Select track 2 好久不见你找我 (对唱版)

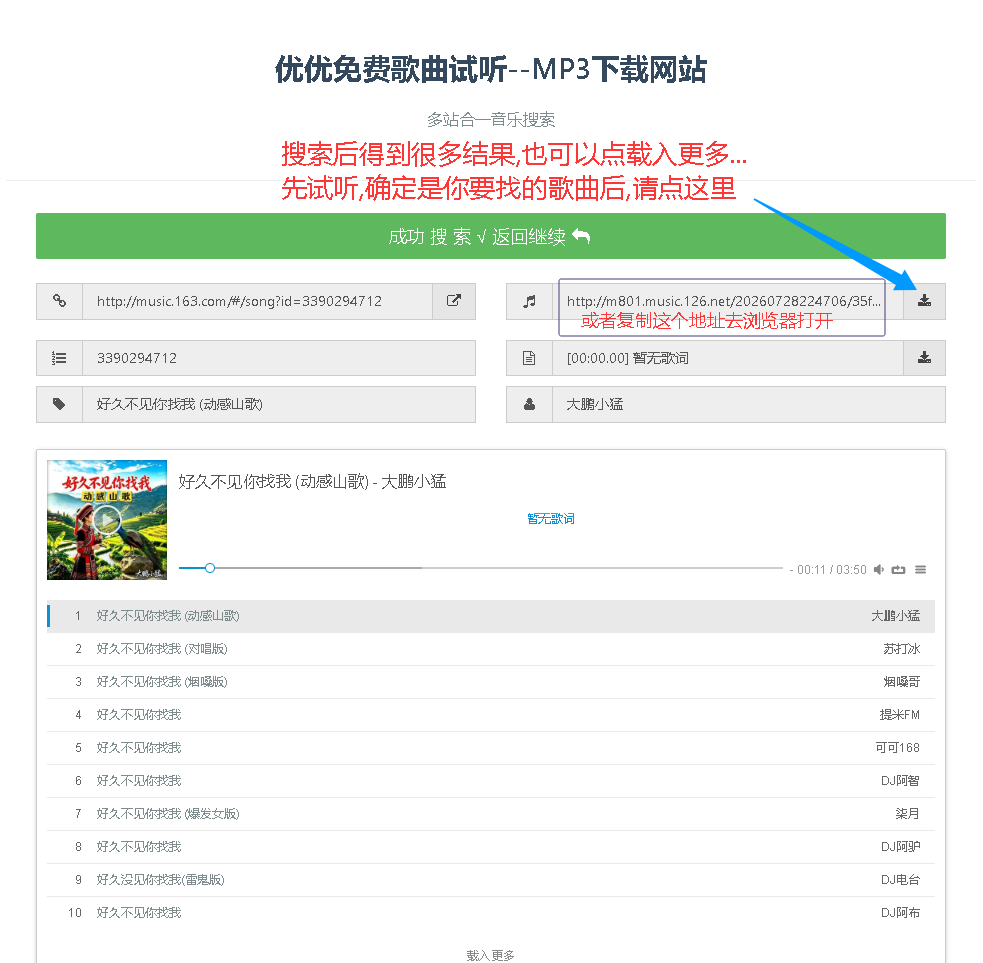[x=491, y=649]
